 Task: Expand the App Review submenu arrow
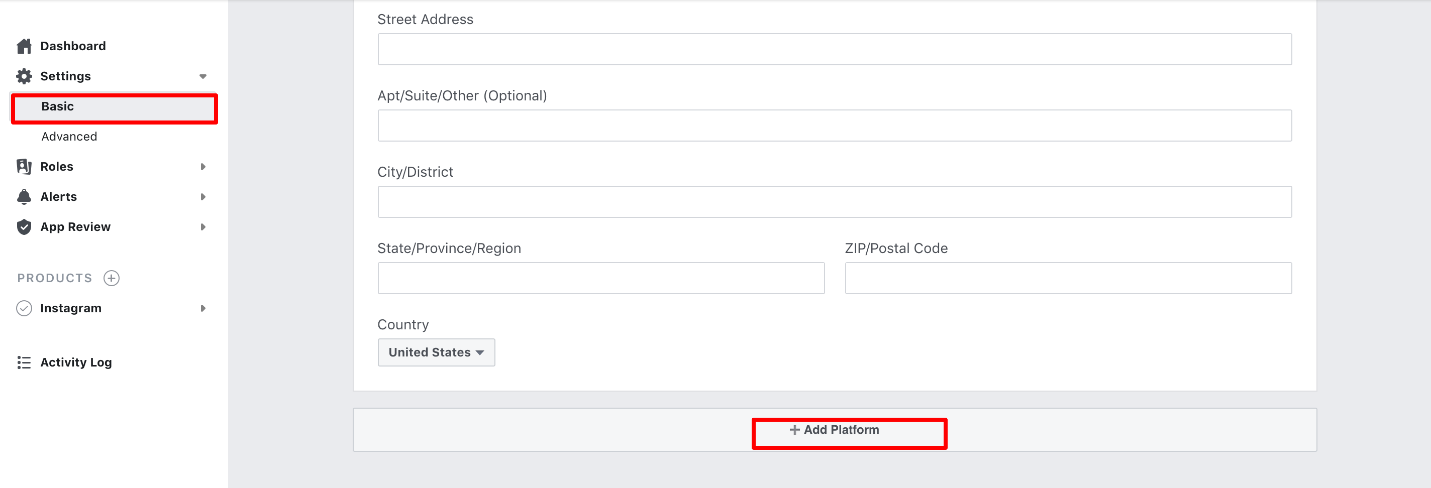[x=203, y=227]
